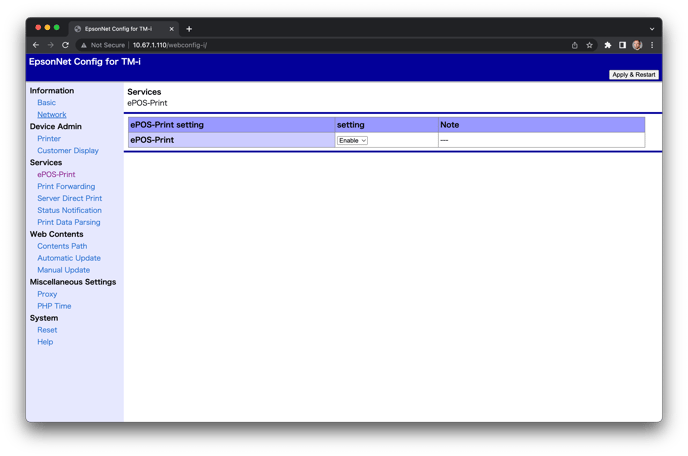Share the page via the share icon

[x=574, y=45]
